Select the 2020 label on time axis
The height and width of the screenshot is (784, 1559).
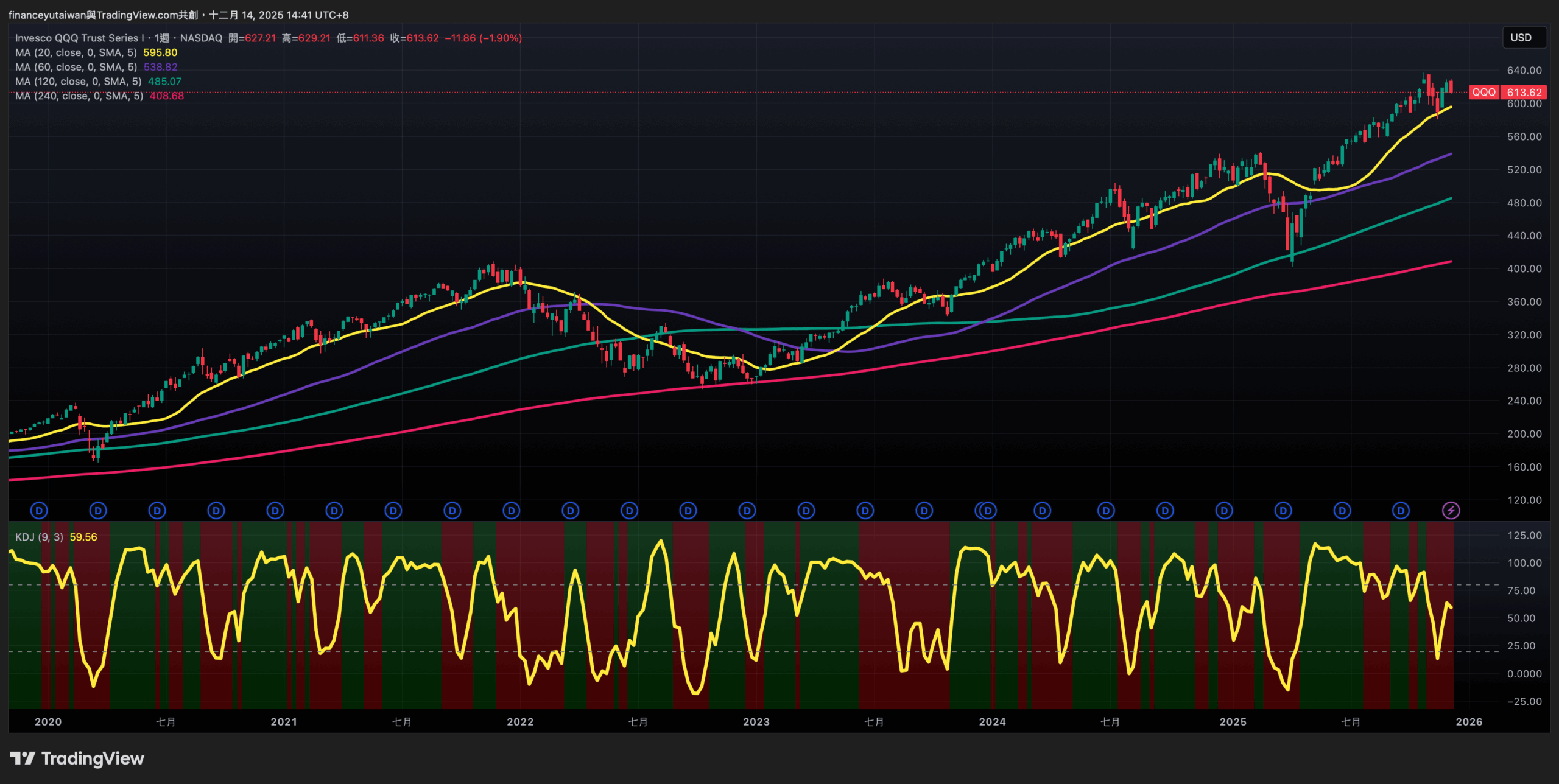point(48,722)
